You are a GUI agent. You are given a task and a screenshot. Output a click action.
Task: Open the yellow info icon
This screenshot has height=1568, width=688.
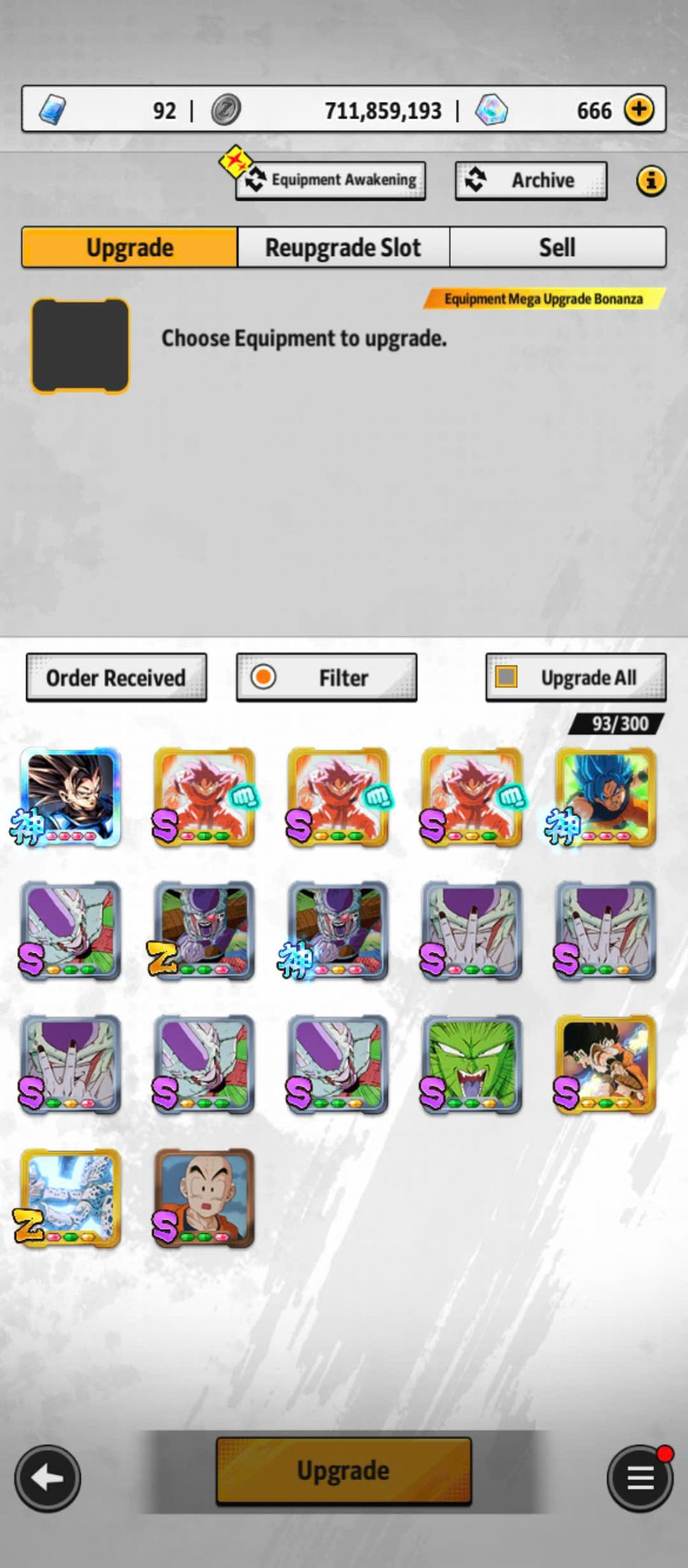(x=651, y=180)
